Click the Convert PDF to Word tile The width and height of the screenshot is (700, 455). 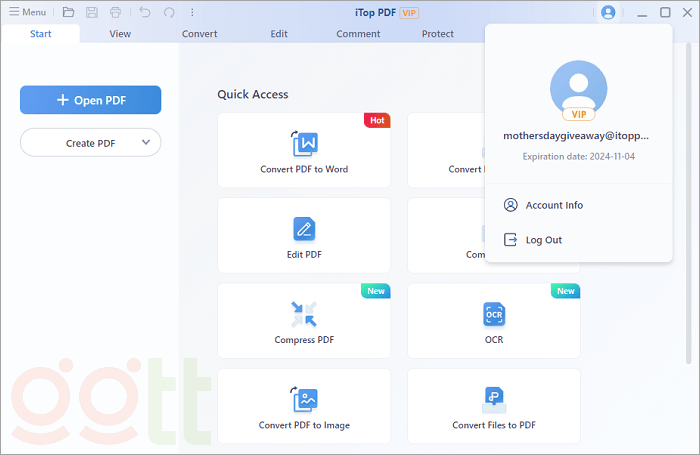(x=304, y=150)
